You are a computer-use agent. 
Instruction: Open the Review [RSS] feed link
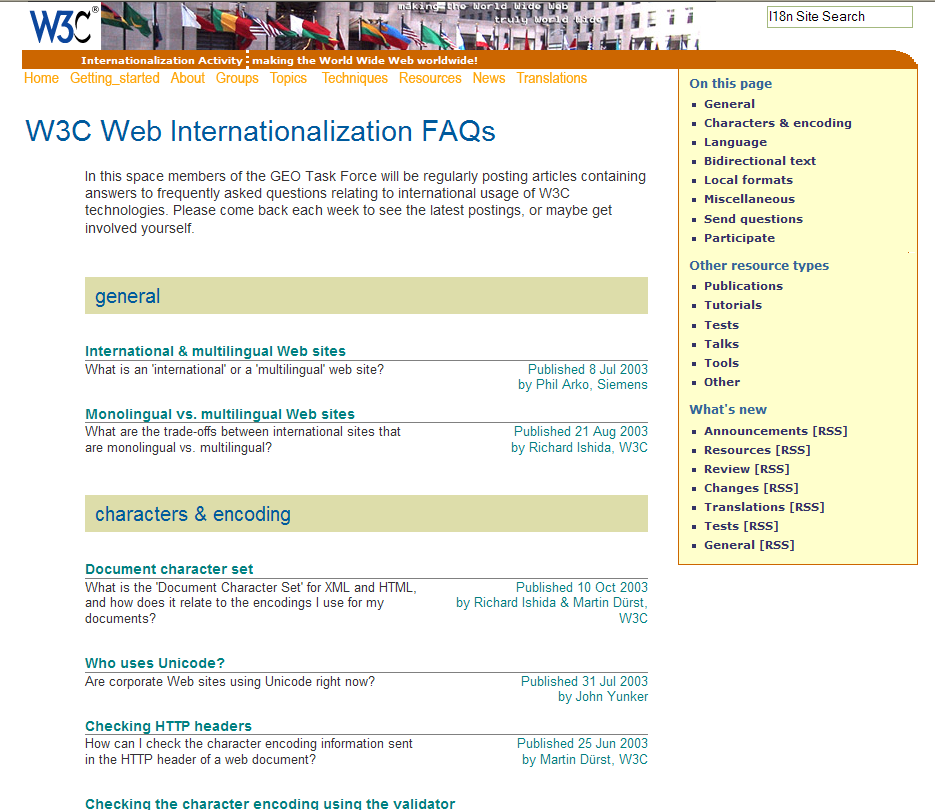pyautogui.click(x=747, y=469)
